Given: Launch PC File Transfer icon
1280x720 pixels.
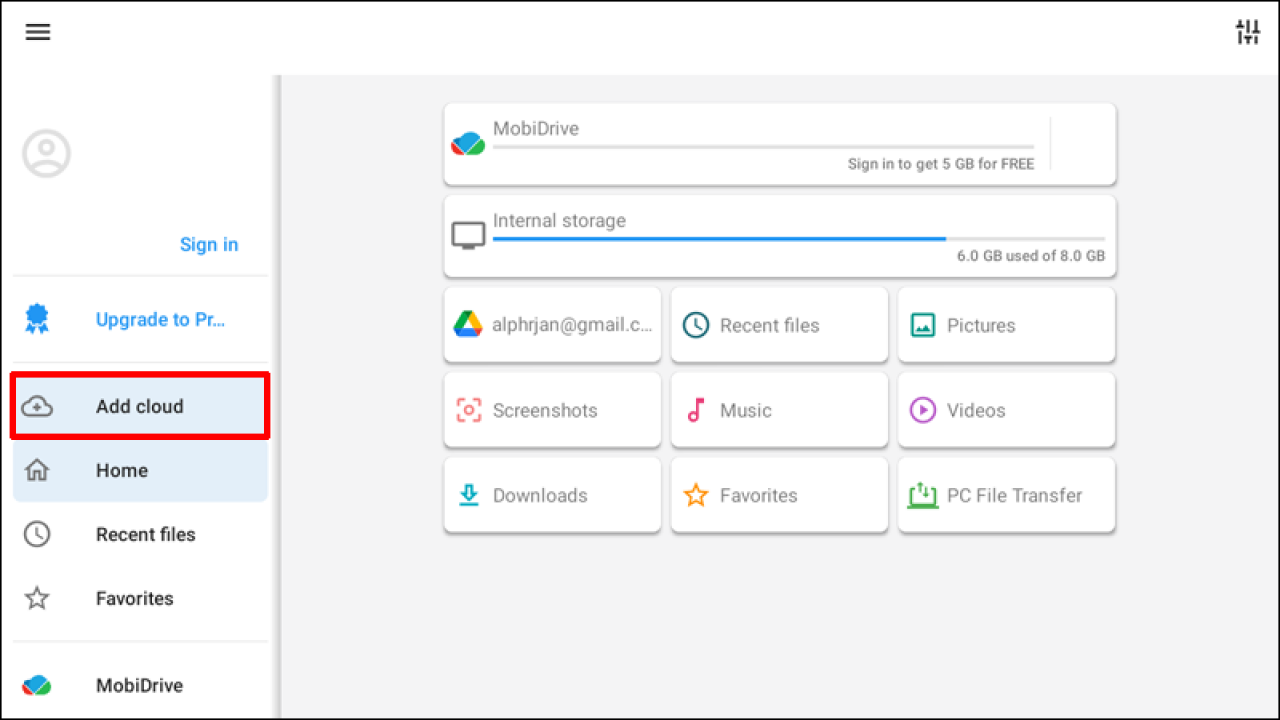Looking at the screenshot, I should pyautogui.click(x=922, y=495).
